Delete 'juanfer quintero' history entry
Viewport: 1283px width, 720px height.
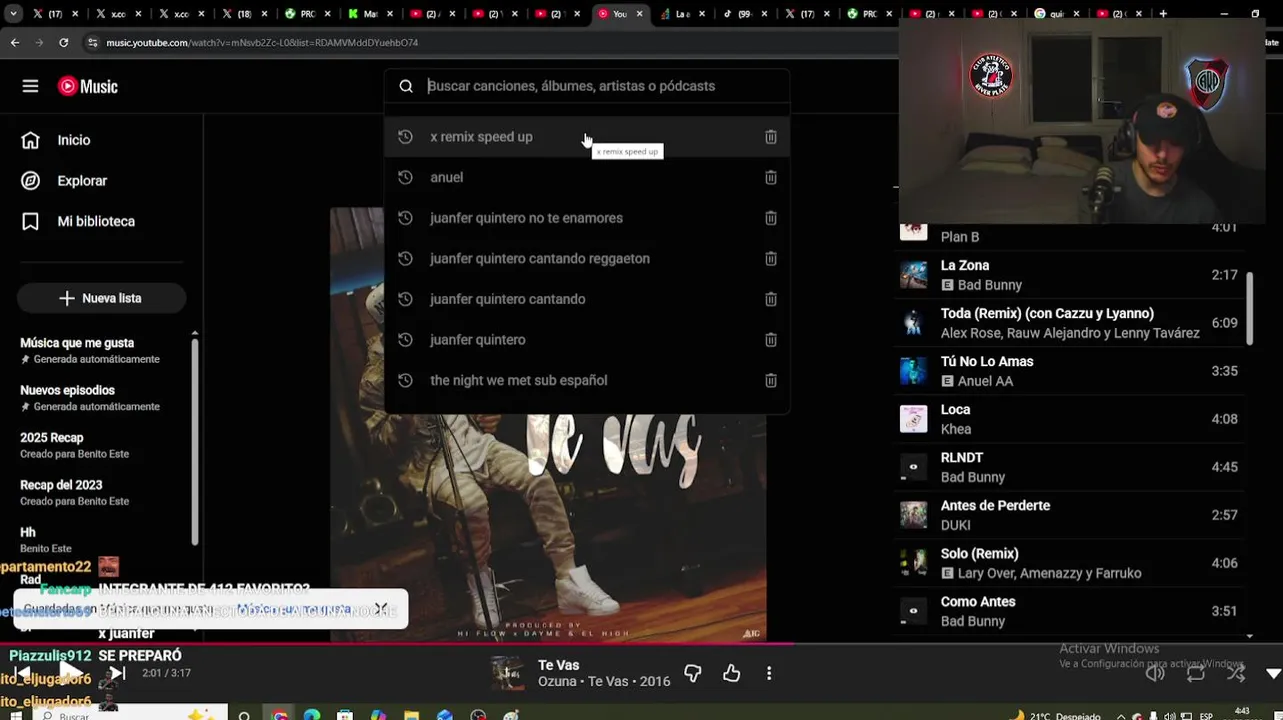[771, 340]
